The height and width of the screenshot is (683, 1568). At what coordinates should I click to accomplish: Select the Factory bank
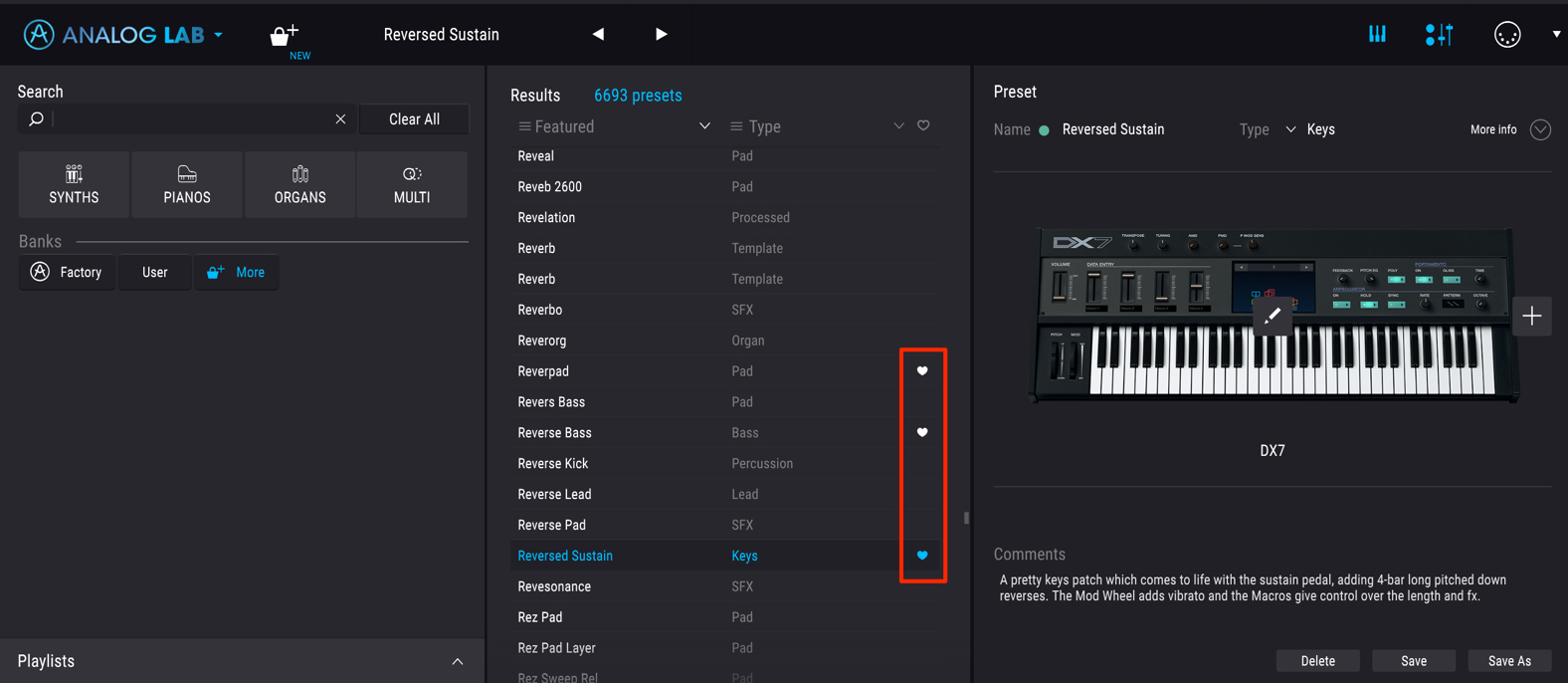pos(67,272)
